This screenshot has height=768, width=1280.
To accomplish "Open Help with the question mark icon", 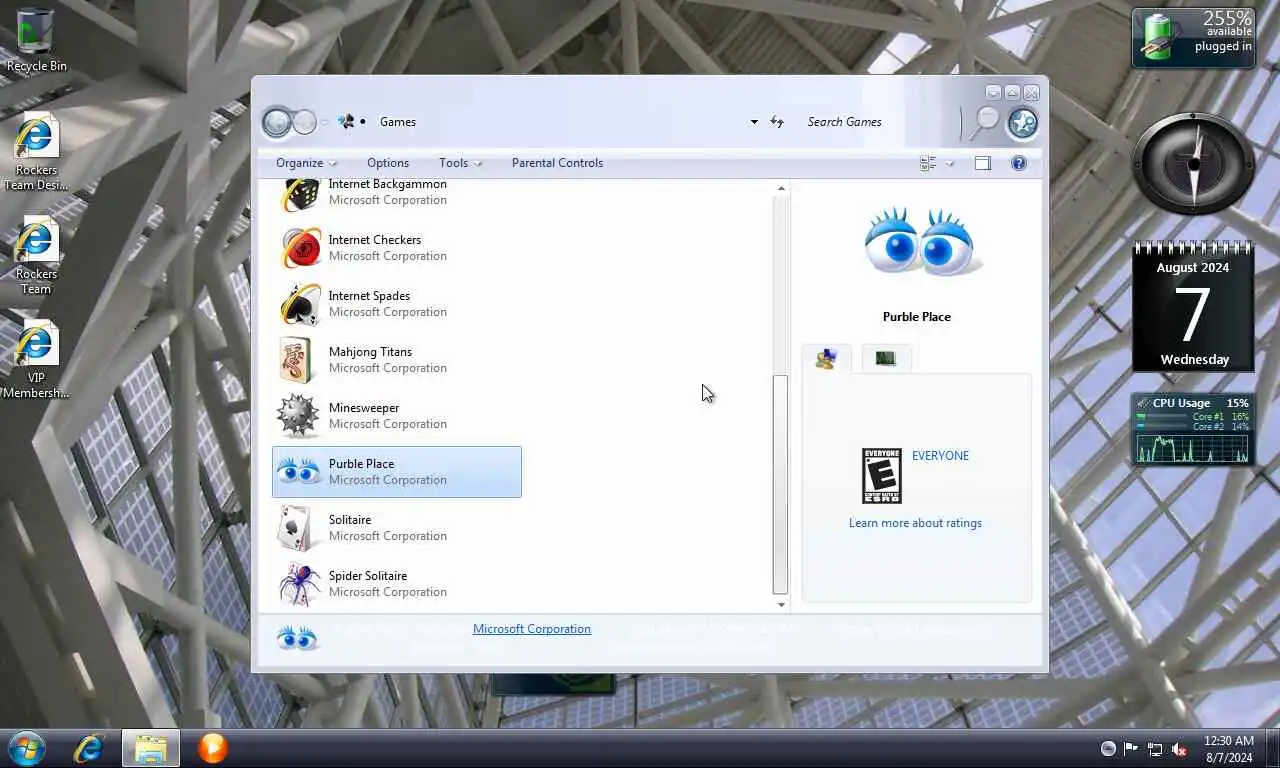I will point(1019,163).
